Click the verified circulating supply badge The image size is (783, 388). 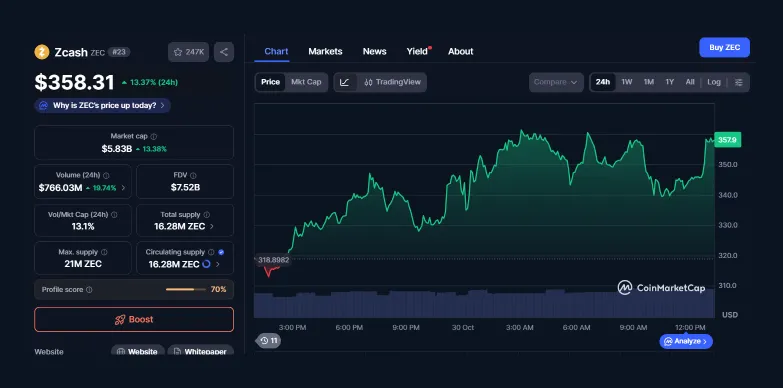[221, 253]
